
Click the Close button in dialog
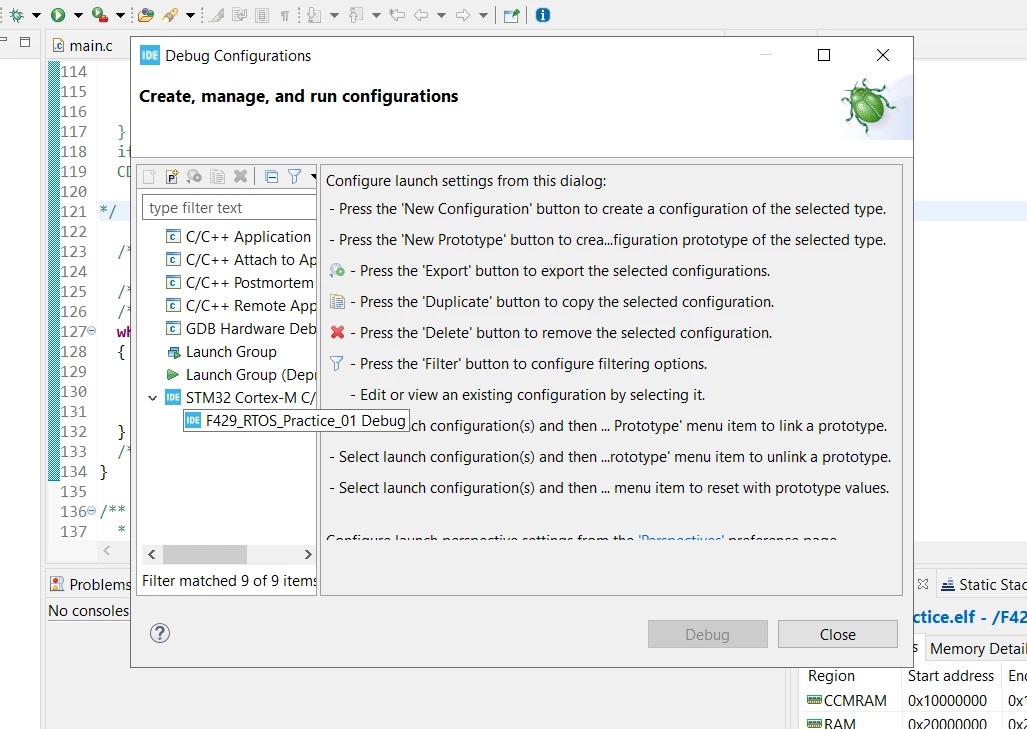[x=837, y=634]
